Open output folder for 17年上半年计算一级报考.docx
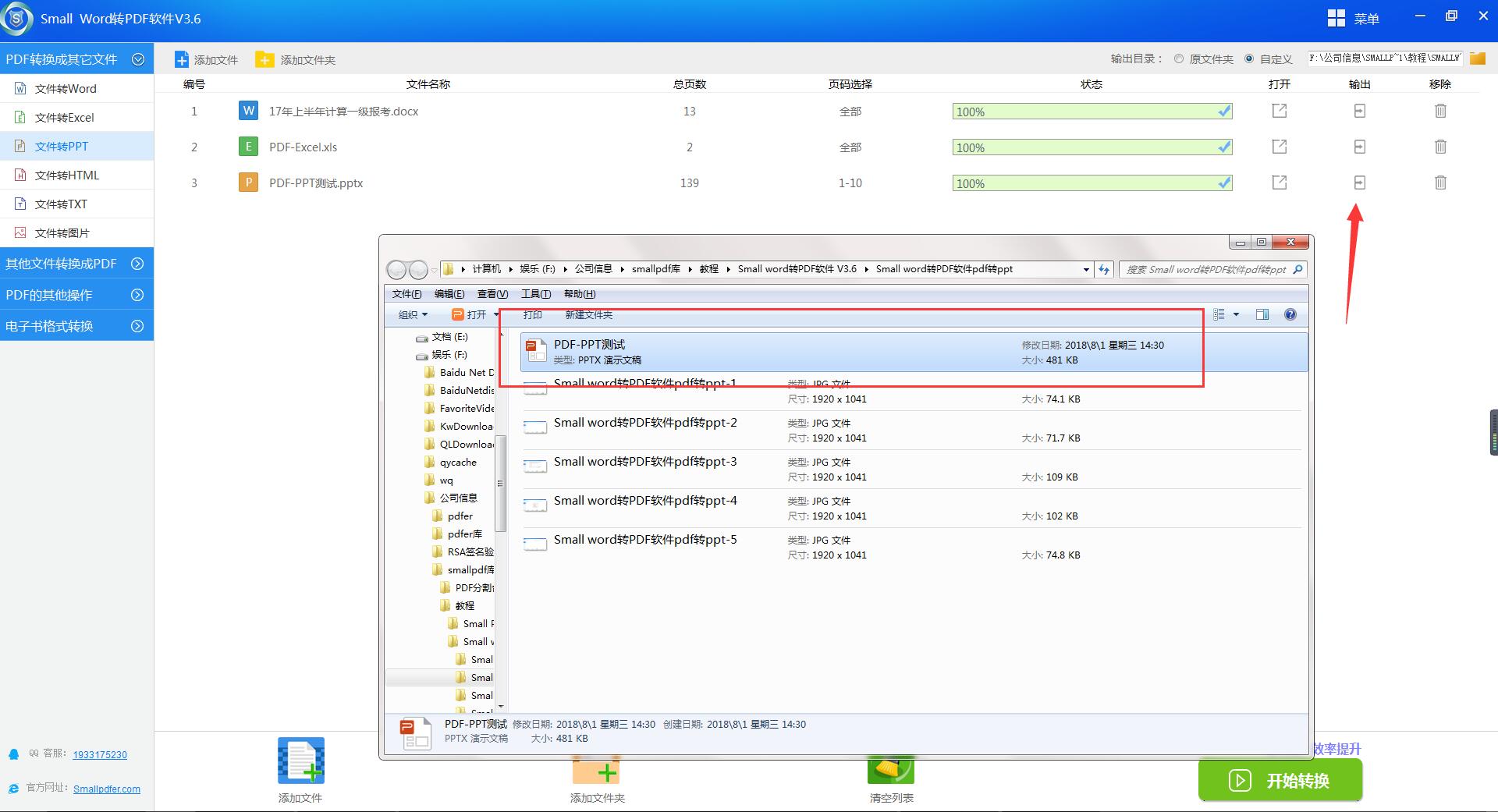The height and width of the screenshot is (812, 1498). tap(1359, 111)
